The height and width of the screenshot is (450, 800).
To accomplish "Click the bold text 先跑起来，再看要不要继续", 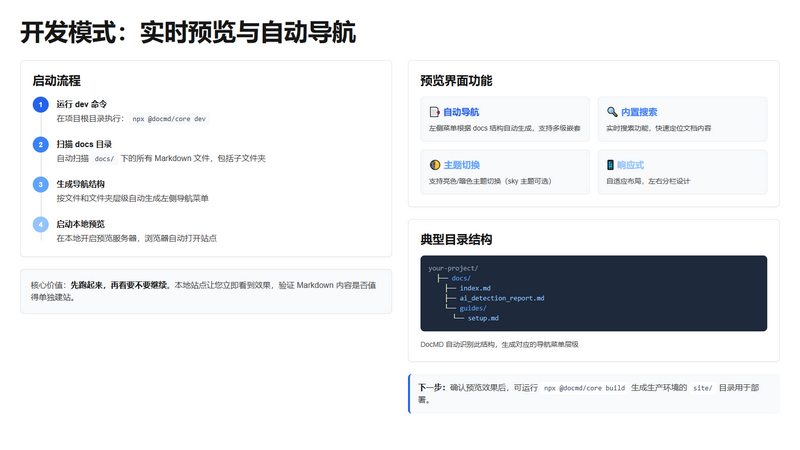I will (x=120, y=285).
